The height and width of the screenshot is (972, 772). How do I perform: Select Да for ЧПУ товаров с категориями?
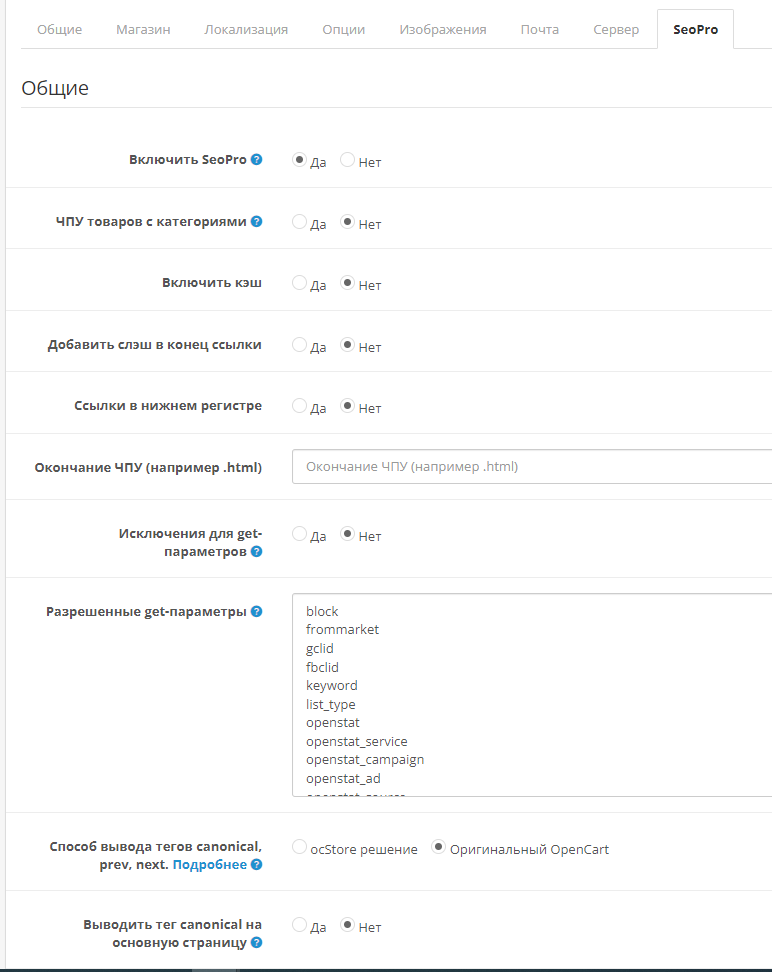pyautogui.click(x=299, y=222)
